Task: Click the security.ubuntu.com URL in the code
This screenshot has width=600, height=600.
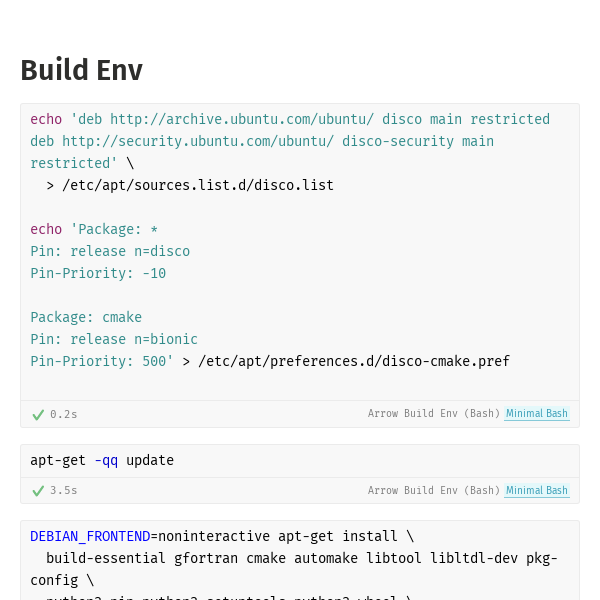Action: point(198,142)
